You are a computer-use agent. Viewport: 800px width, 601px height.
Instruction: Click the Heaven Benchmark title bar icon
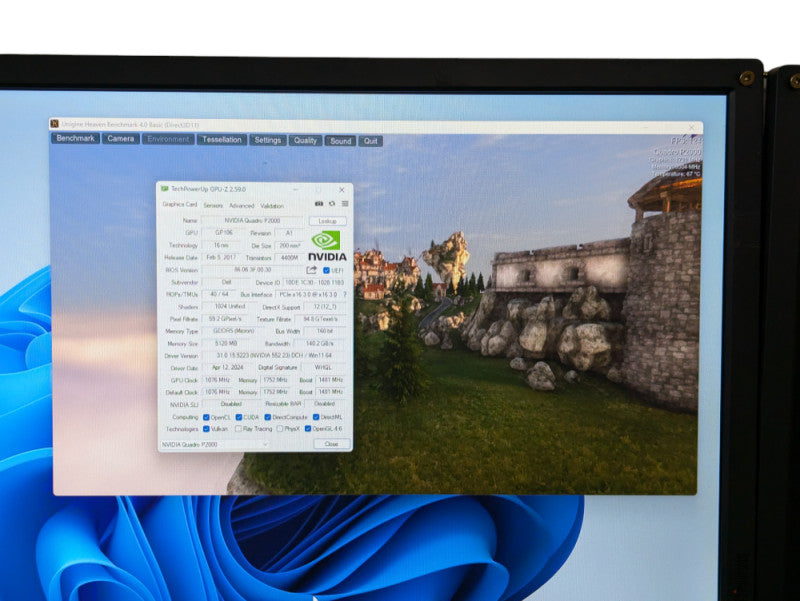point(55,124)
